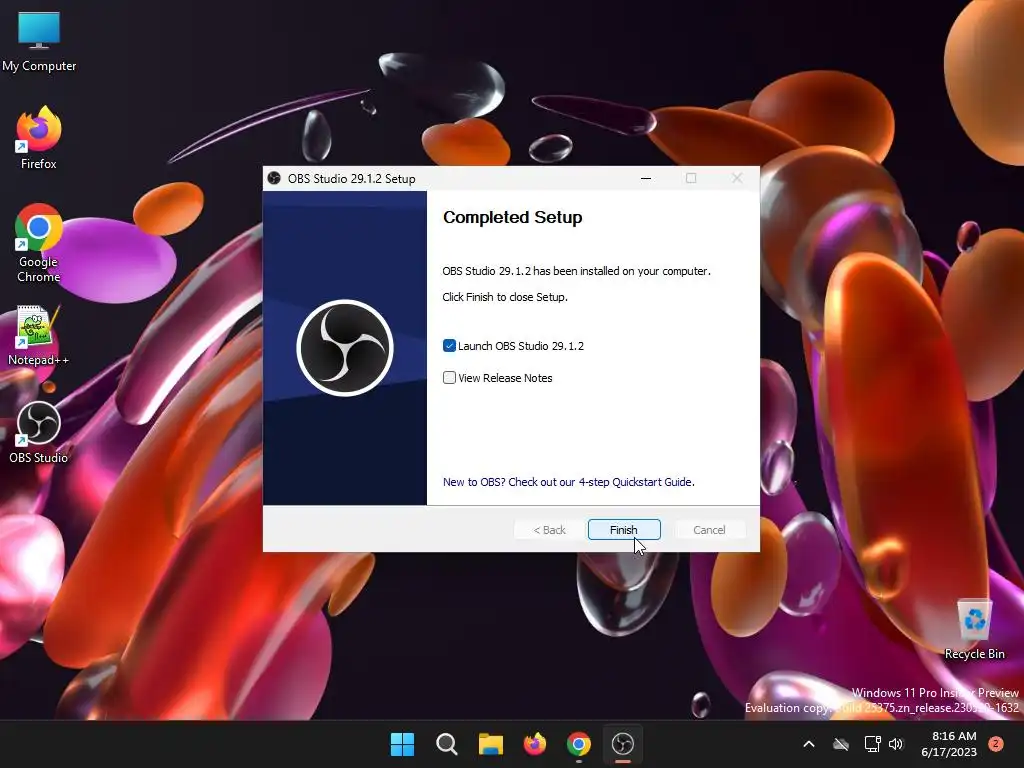Screen dimensions: 1024x768
Task: Open the Recycle Bin desktop icon
Action: coord(974,629)
